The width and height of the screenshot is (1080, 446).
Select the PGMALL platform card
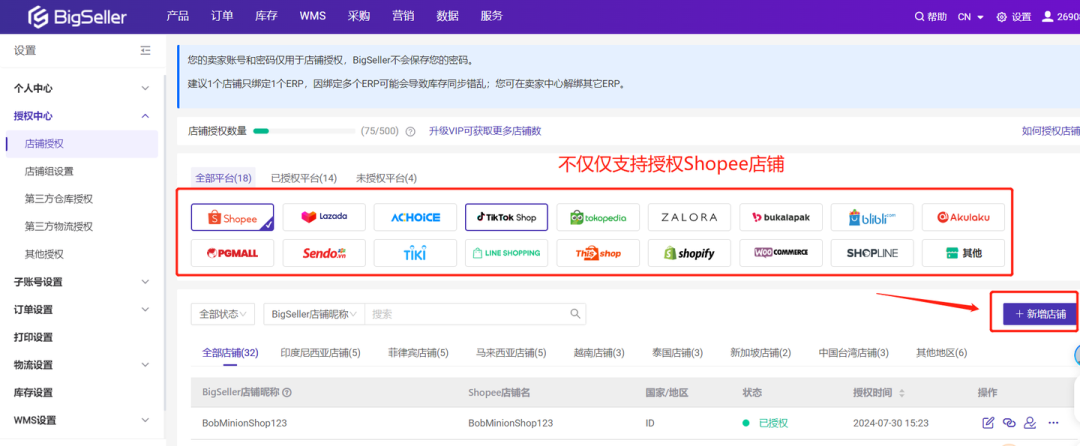pos(232,253)
